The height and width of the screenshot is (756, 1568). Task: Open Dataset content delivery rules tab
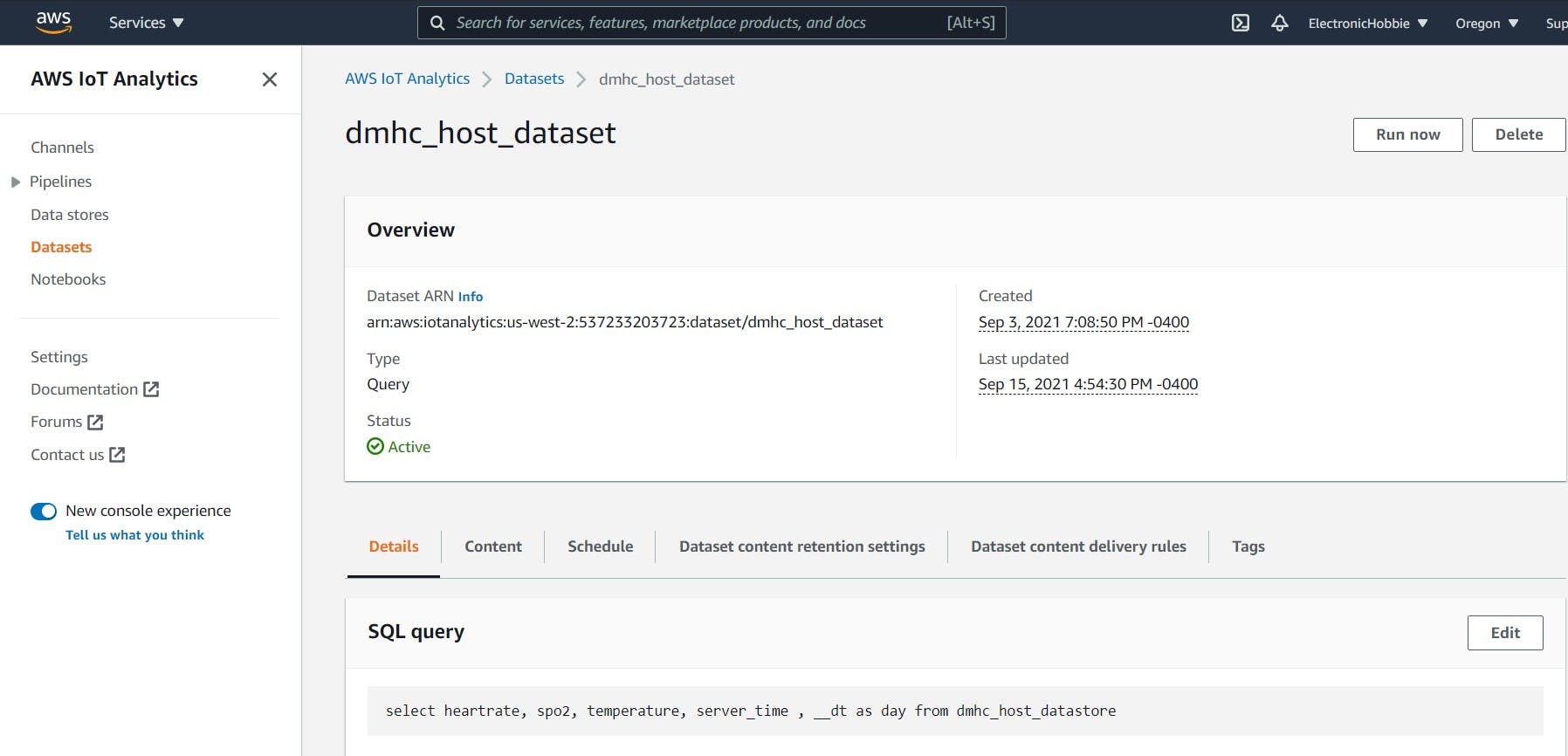click(1078, 546)
